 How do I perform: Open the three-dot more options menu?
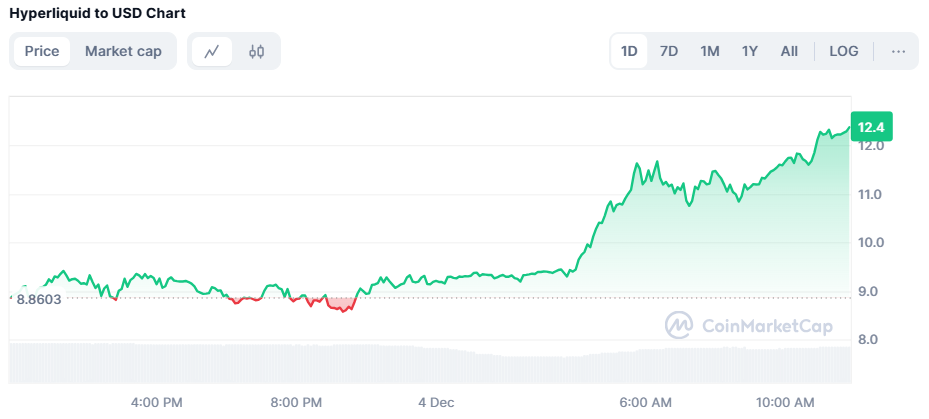898,52
